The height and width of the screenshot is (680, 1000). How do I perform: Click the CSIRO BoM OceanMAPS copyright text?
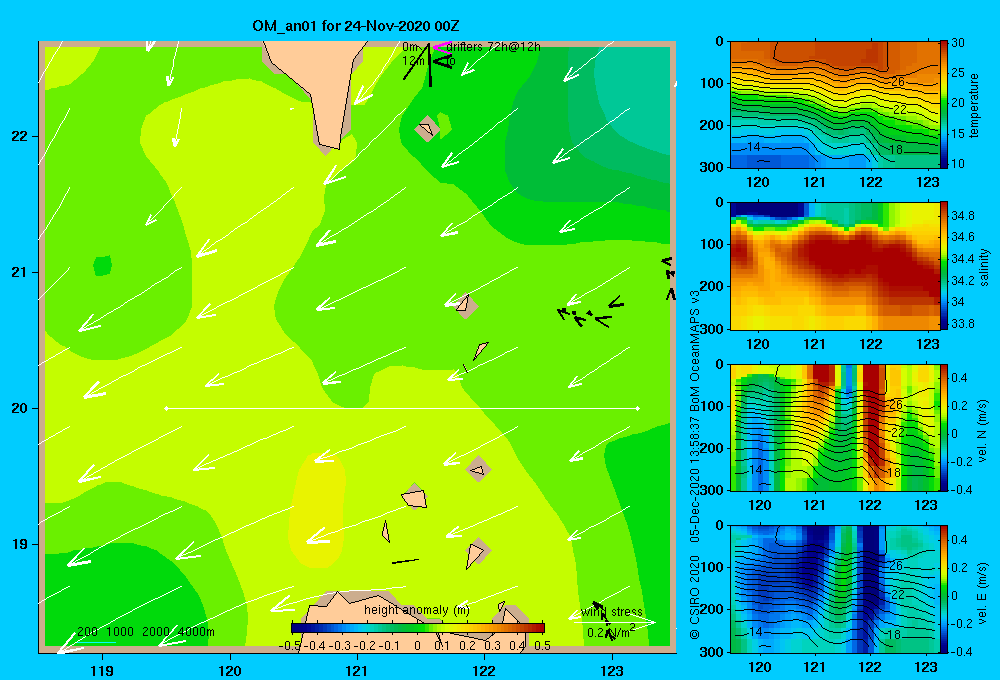[695, 464]
